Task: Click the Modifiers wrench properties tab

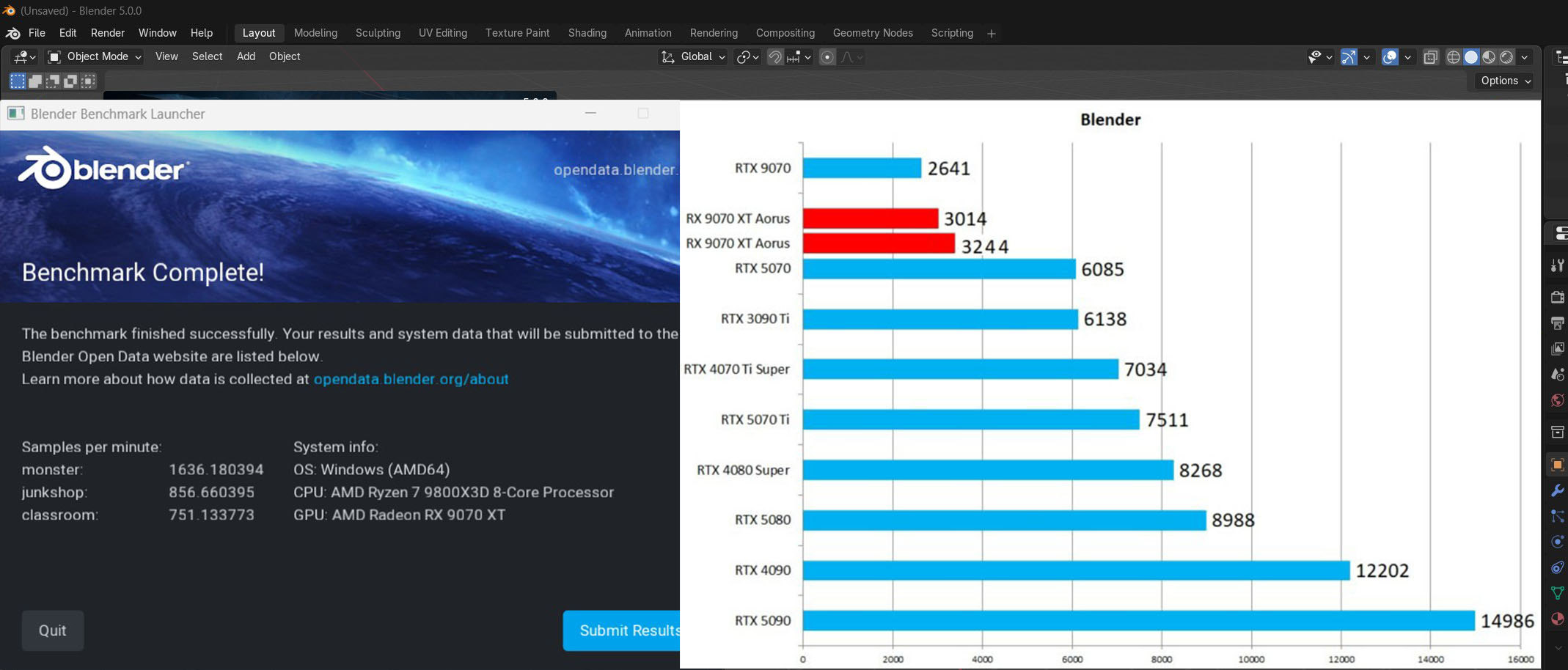Action: click(x=1557, y=490)
